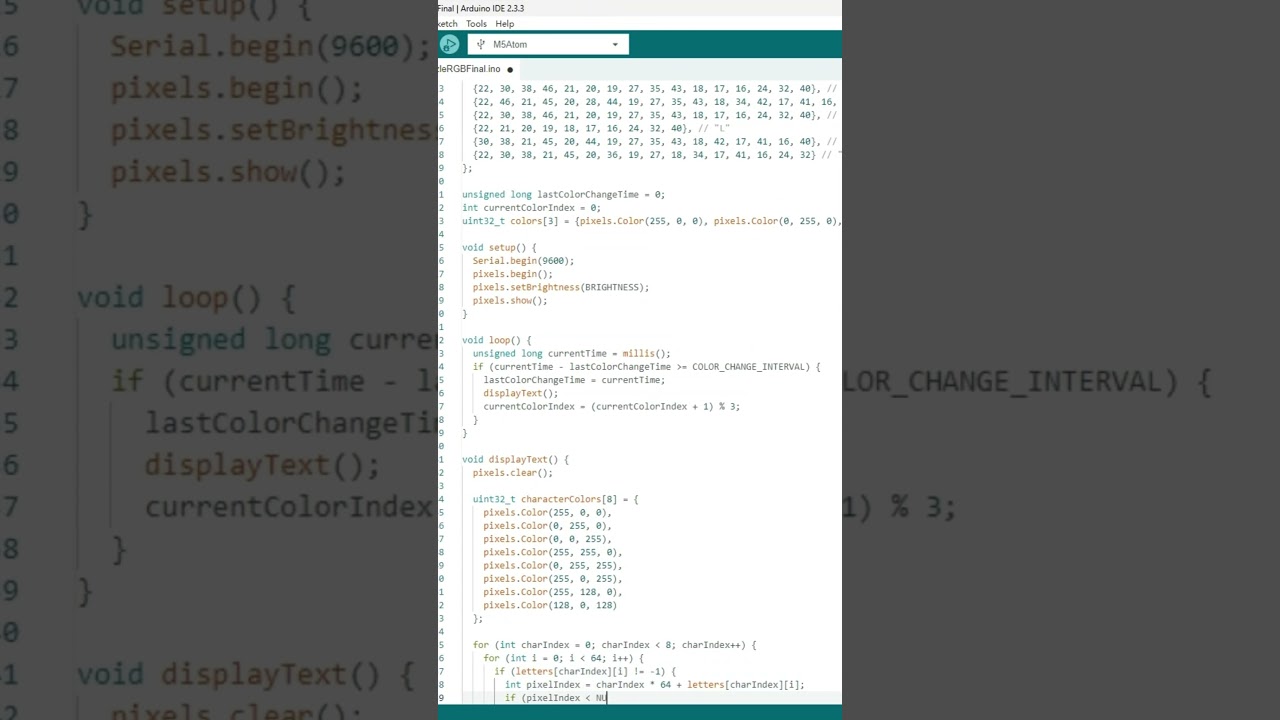The height and width of the screenshot is (720, 1280).
Task: Click the Arduino IDE 2.3.3 title text
Action: tap(492, 8)
